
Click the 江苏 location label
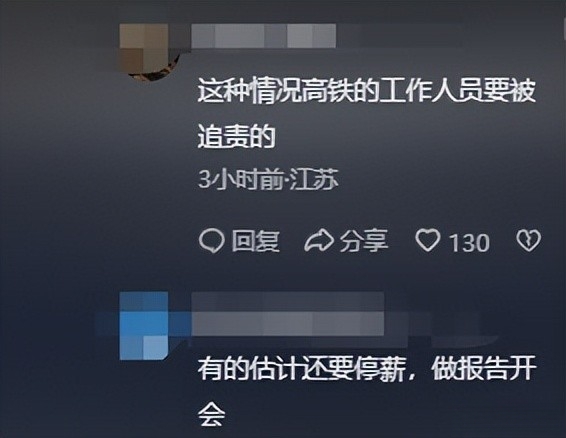click(x=313, y=179)
